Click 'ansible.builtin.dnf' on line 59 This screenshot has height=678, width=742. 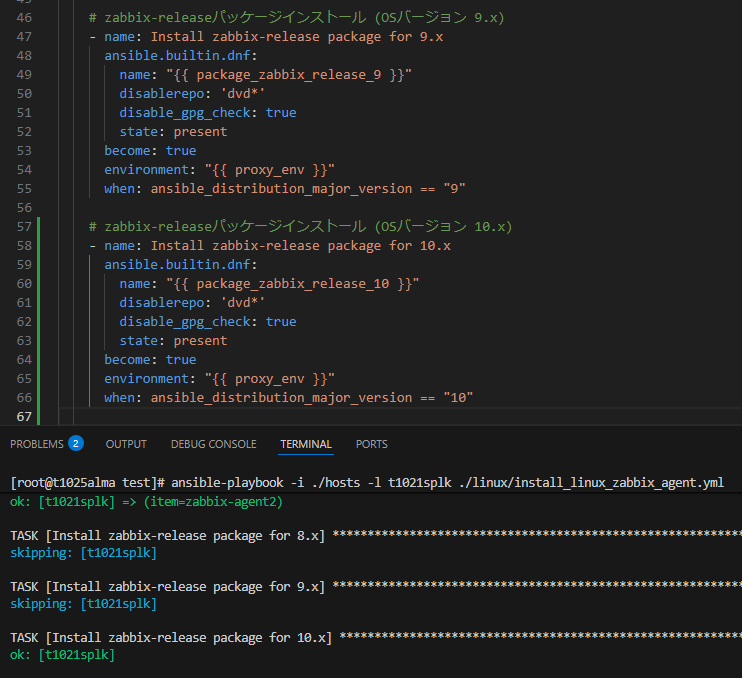(177, 264)
